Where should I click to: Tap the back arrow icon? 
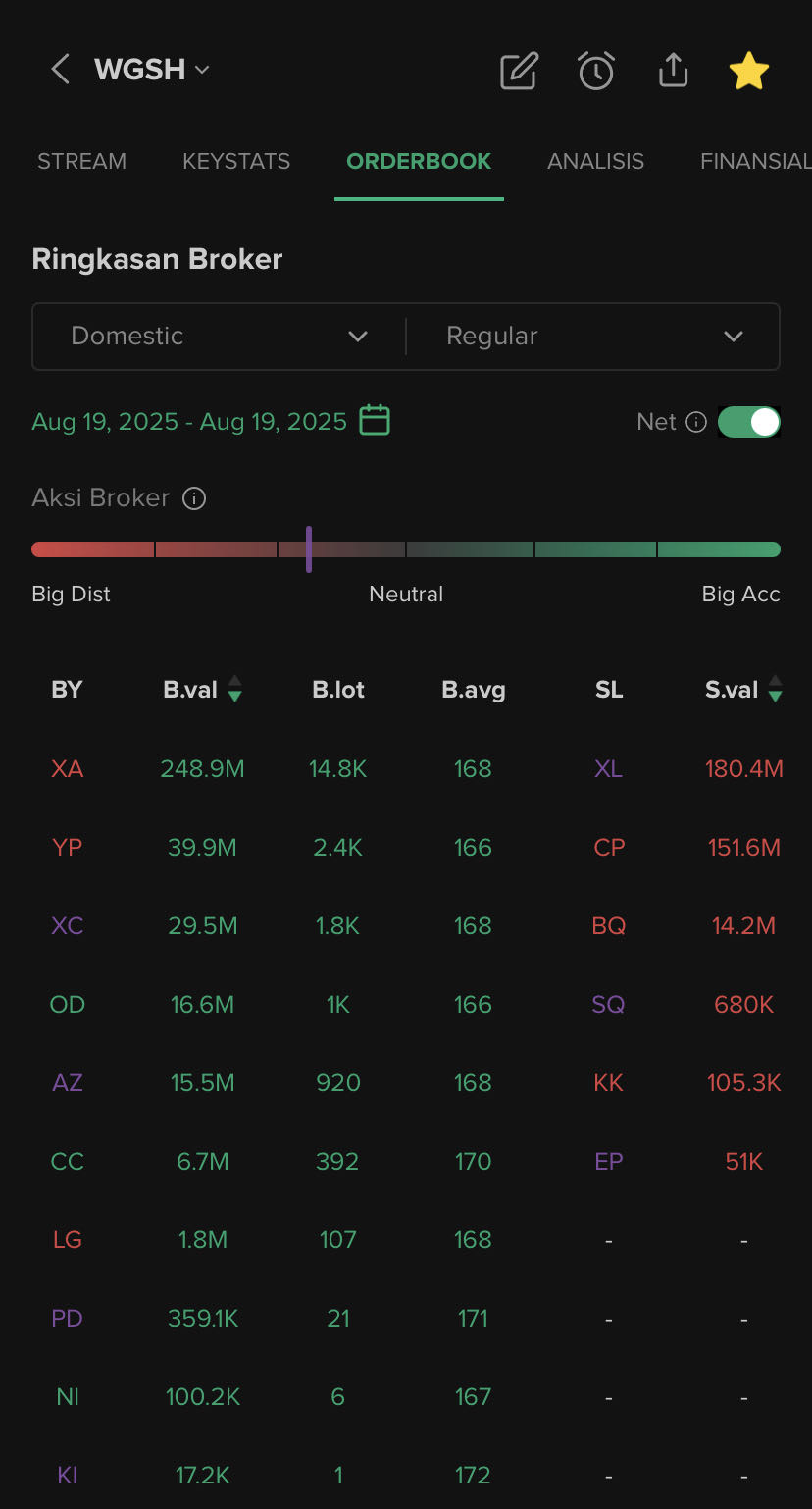pos(61,70)
